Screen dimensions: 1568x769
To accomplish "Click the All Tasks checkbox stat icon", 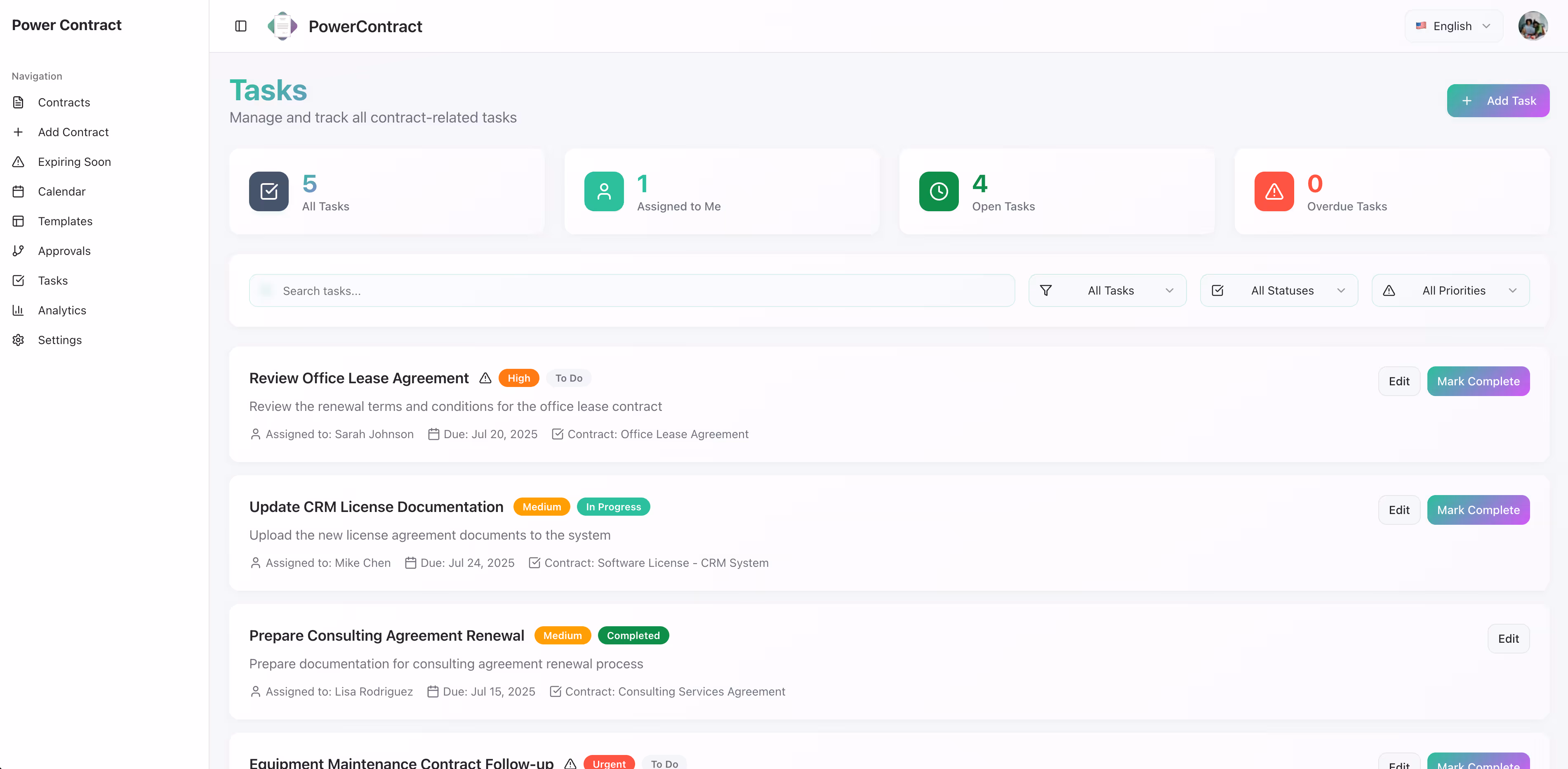I will [268, 191].
